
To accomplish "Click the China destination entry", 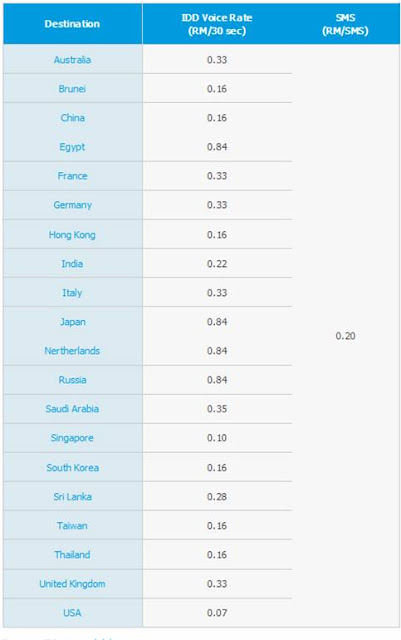I will [x=72, y=118].
